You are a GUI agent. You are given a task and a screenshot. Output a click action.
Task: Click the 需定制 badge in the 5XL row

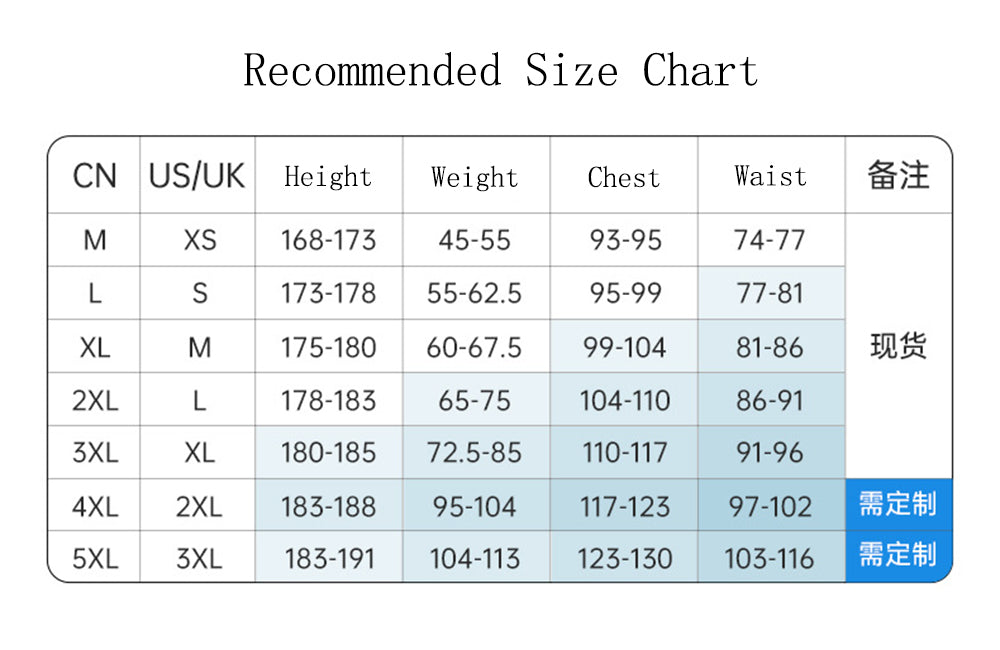898,555
